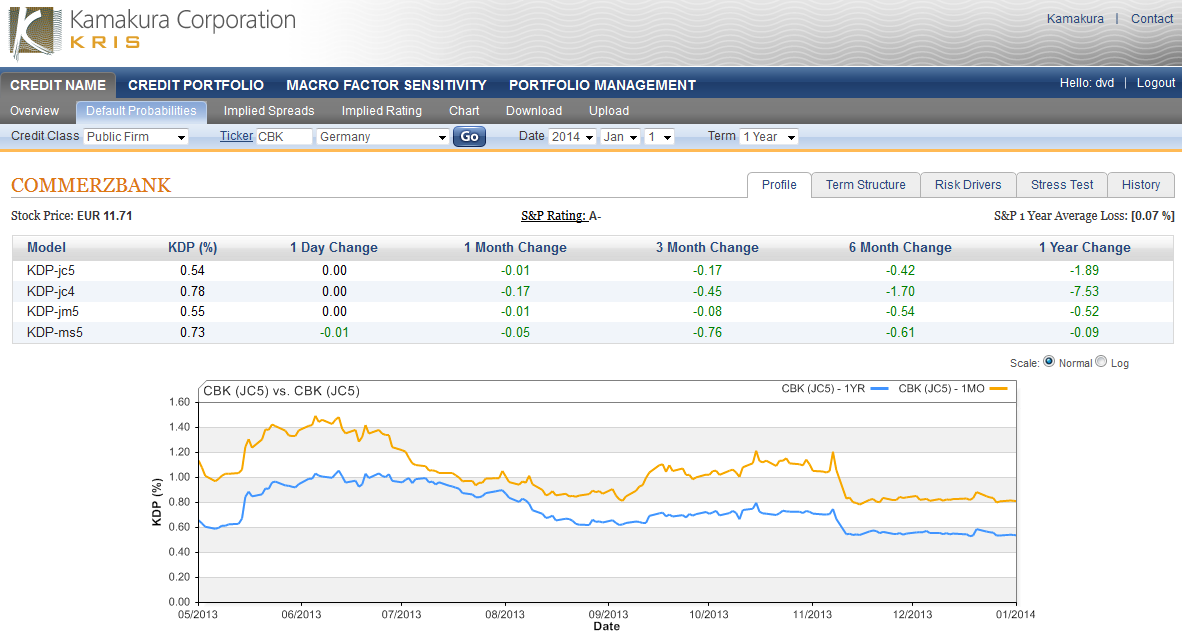Open the Implied Rating sub-tab
Viewport: 1182px width, 636px height.
coord(381,111)
